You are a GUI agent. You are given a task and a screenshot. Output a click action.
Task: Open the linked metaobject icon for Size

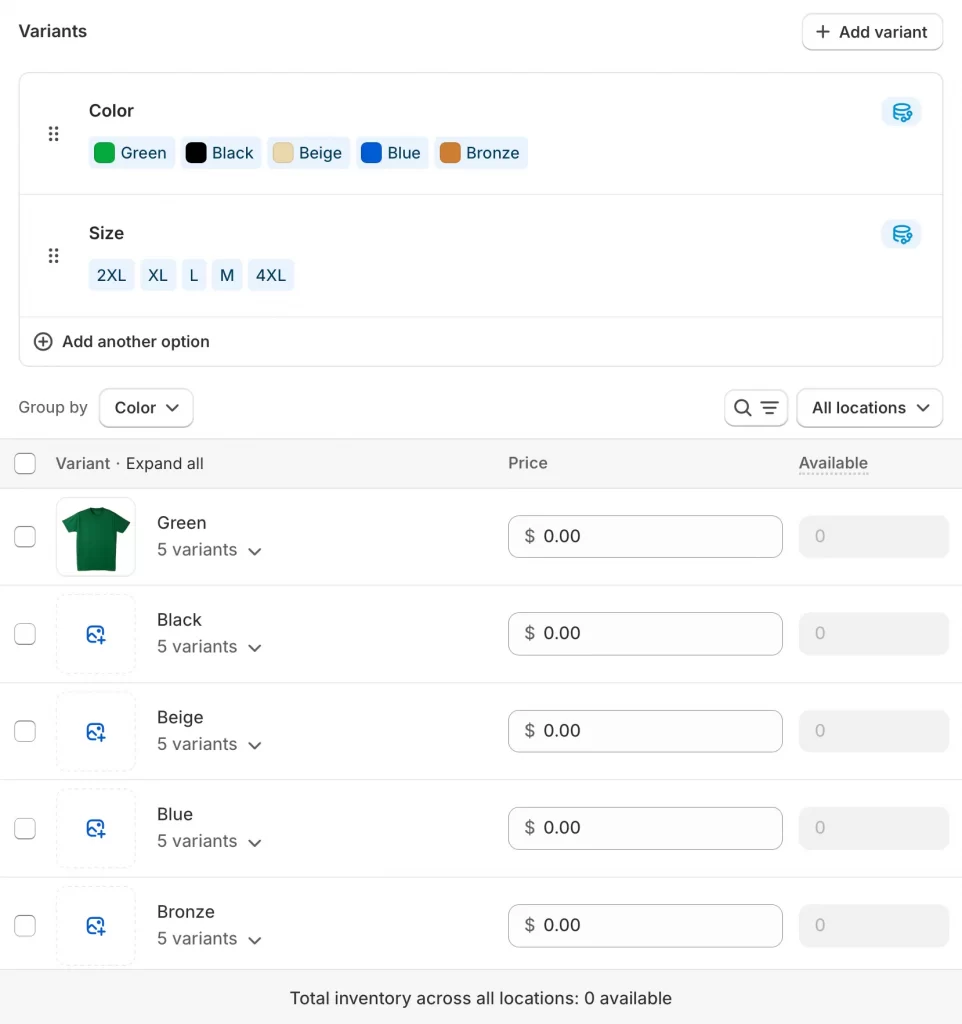coord(901,234)
